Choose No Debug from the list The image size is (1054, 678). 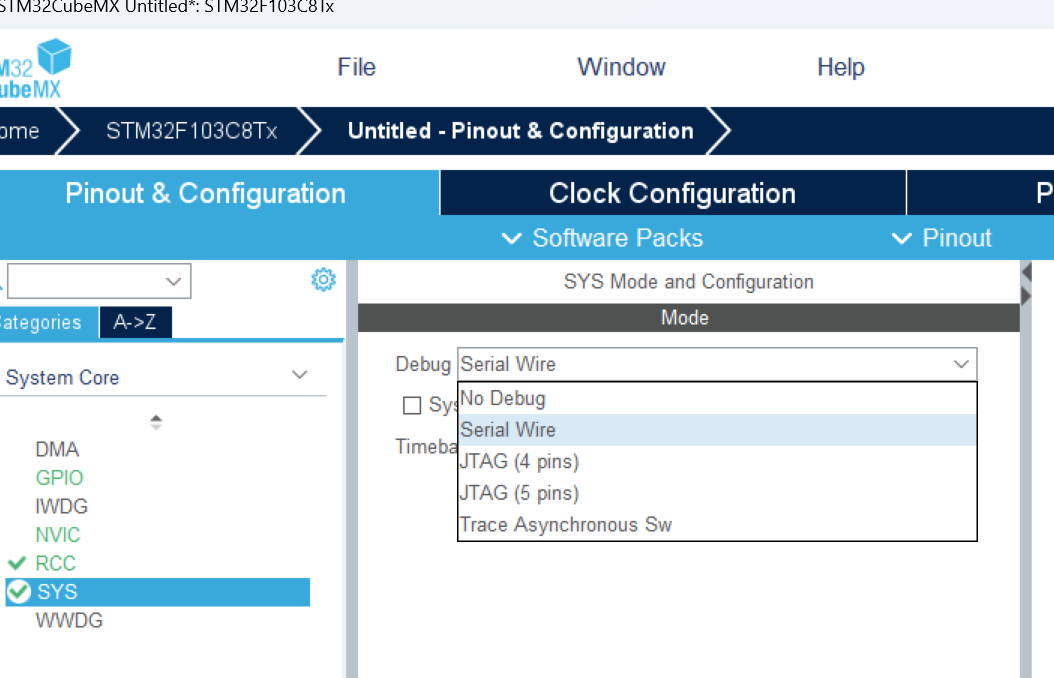click(717, 398)
